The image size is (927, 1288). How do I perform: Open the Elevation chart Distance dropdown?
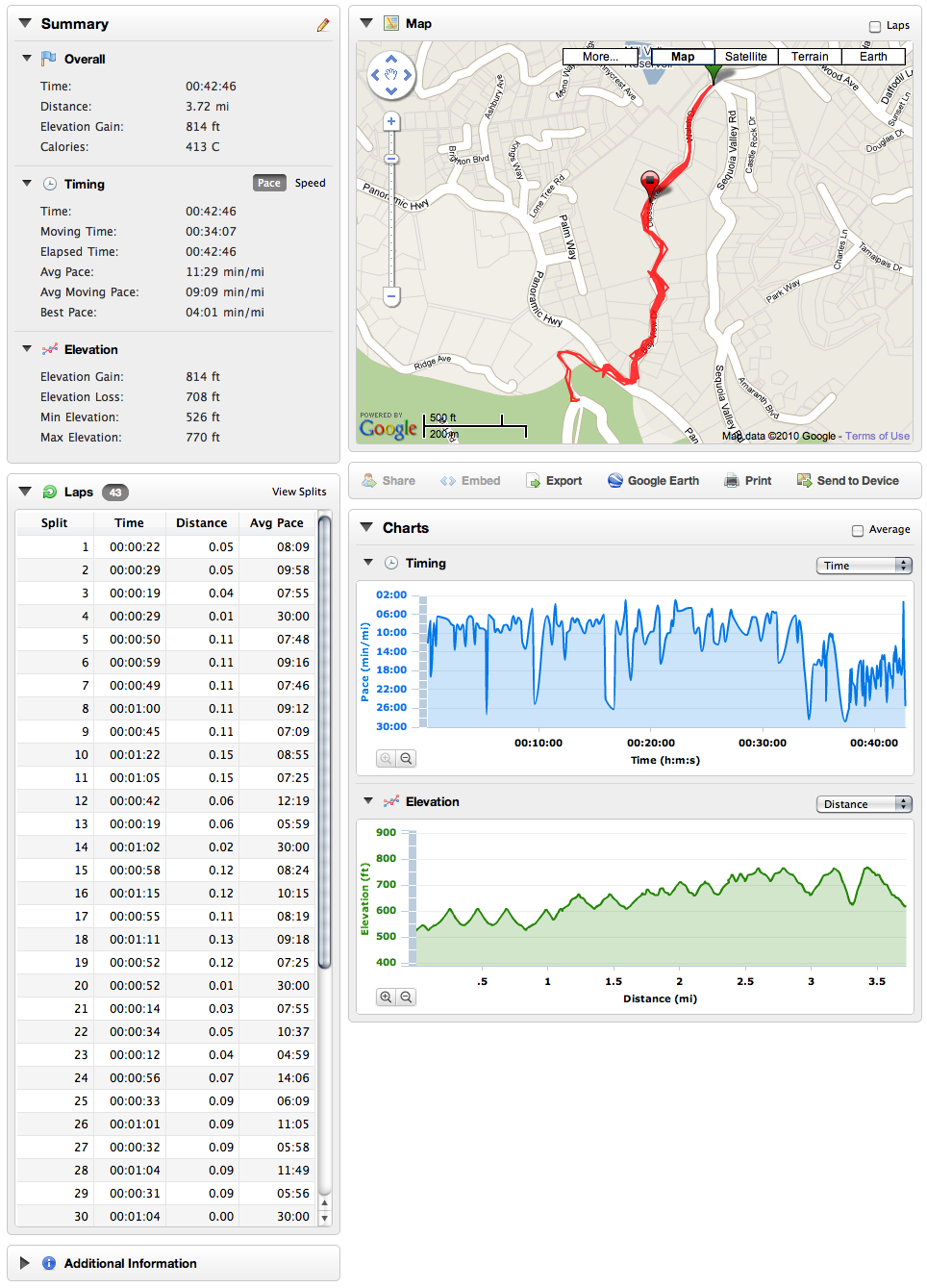(864, 804)
